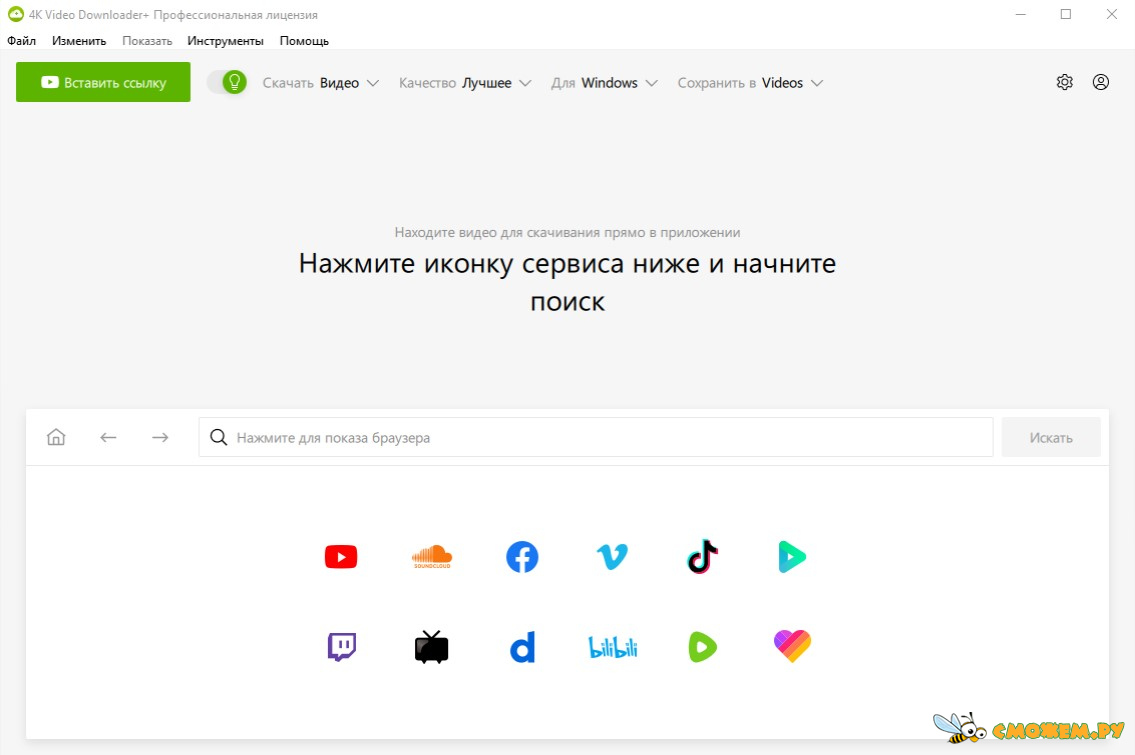
Task: Navigate back with the left arrow
Action: pos(108,437)
